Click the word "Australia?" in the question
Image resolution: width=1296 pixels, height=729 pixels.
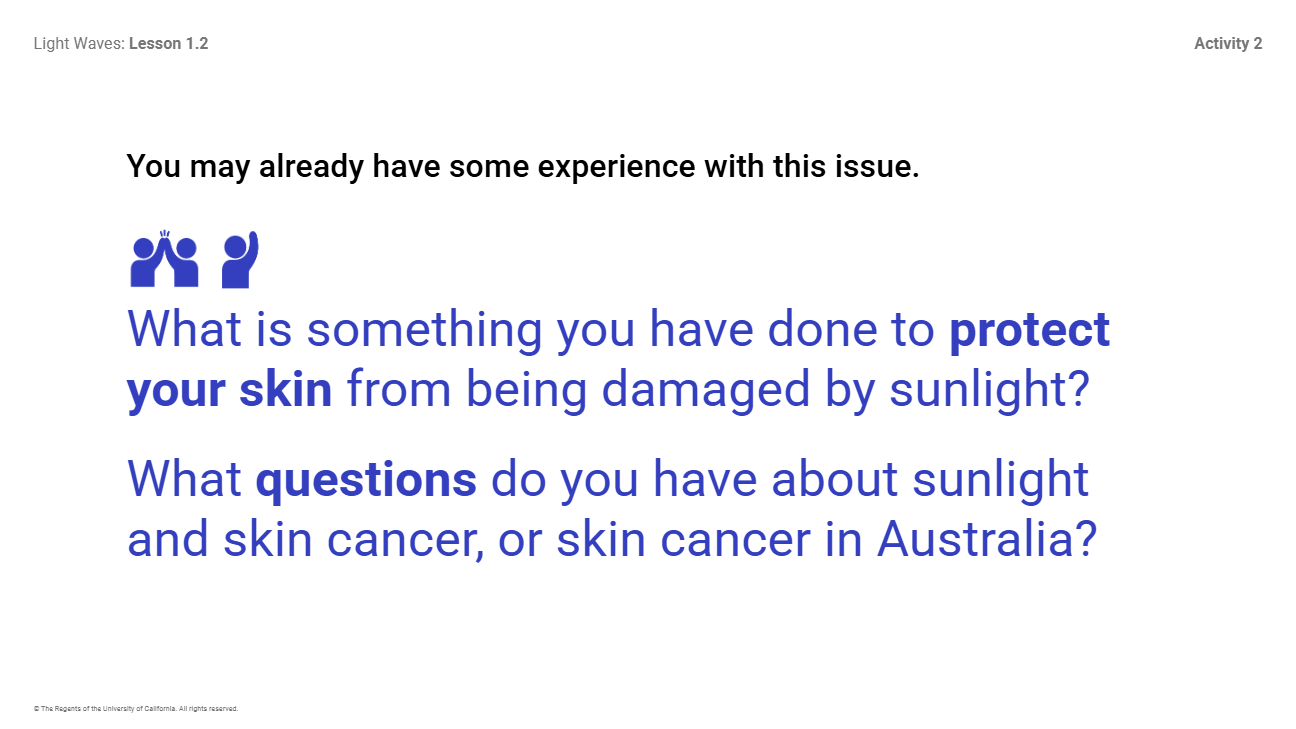pyautogui.click(x=987, y=540)
